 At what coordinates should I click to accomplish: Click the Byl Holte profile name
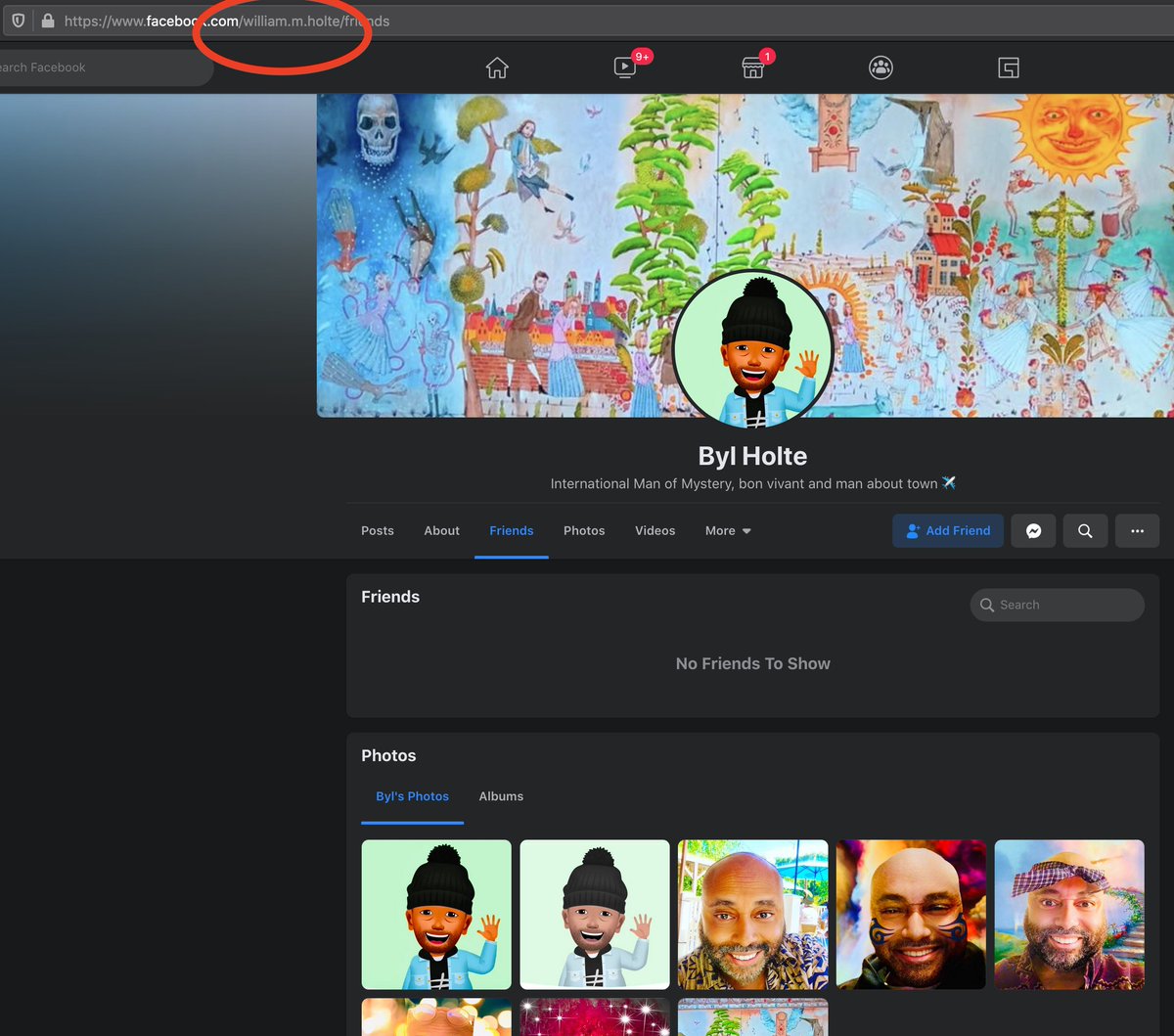(x=752, y=456)
